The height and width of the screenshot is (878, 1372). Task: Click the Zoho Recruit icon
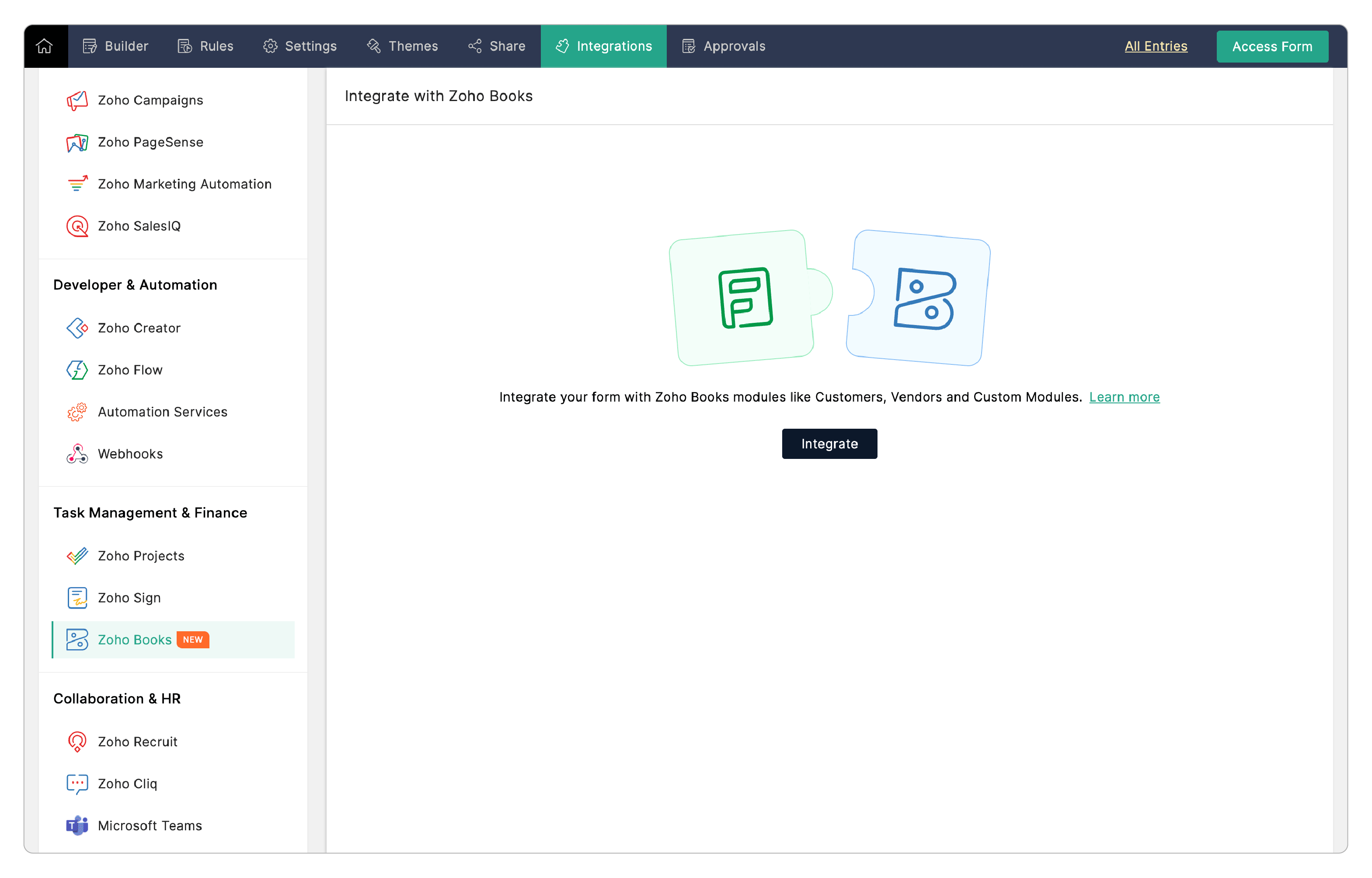pyautogui.click(x=77, y=742)
